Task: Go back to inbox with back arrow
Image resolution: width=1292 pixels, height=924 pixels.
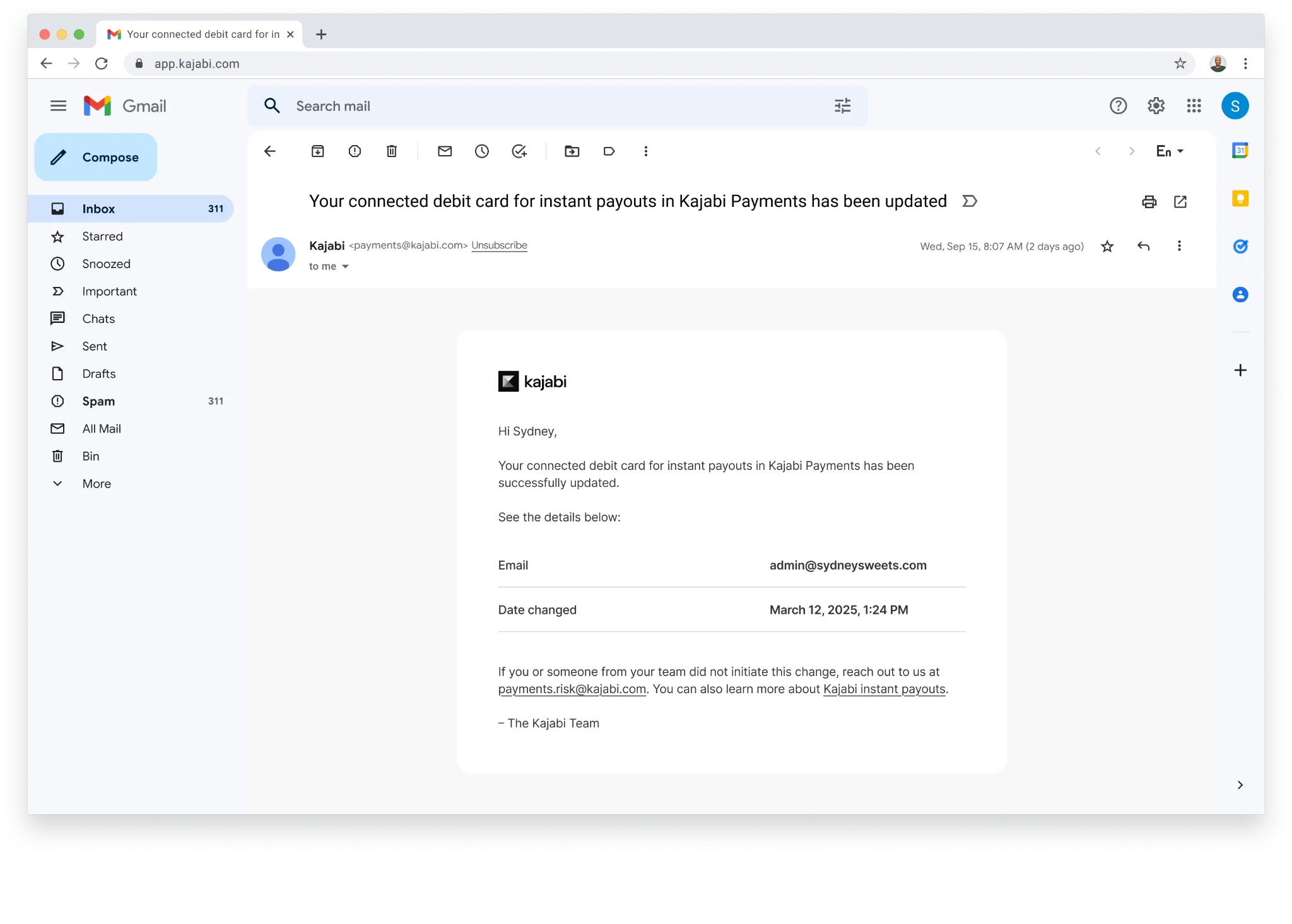Action: [x=270, y=151]
